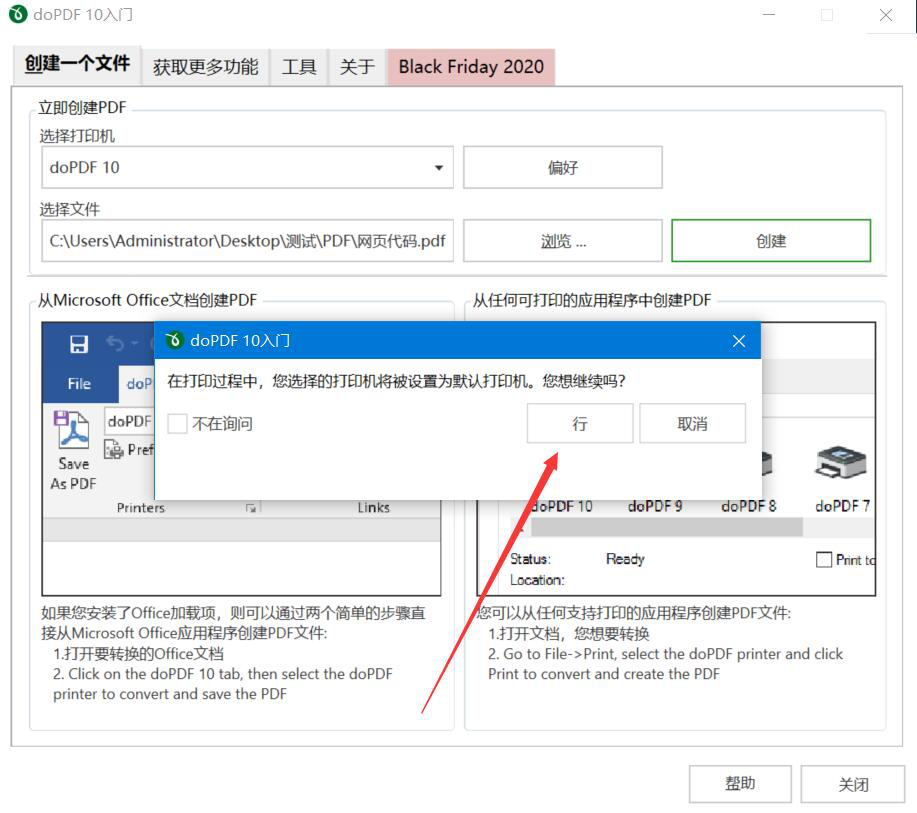The height and width of the screenshot is (813, 917).
Task: Click the Links group label
Action: point(373,508)
